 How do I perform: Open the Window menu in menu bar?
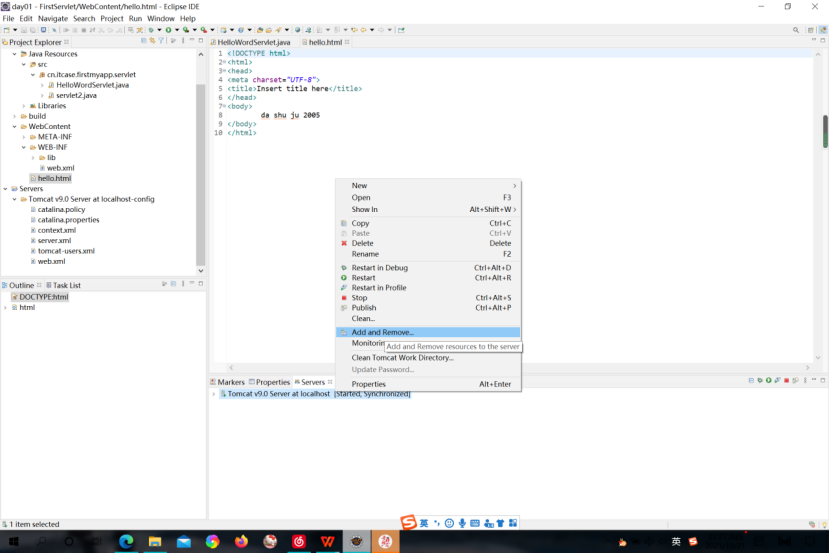(161, 19)
